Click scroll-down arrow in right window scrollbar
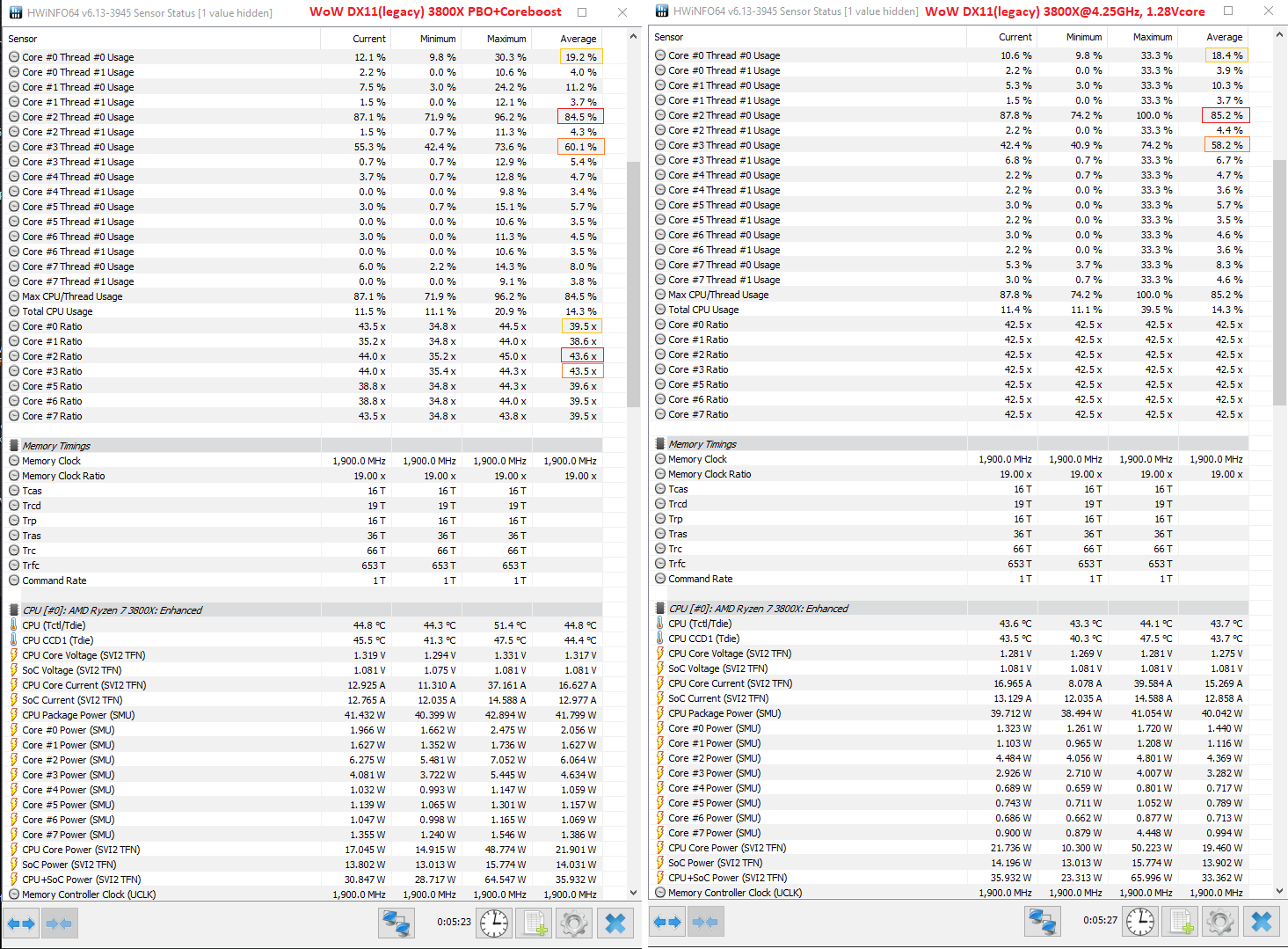 [x=1279, y=891]
